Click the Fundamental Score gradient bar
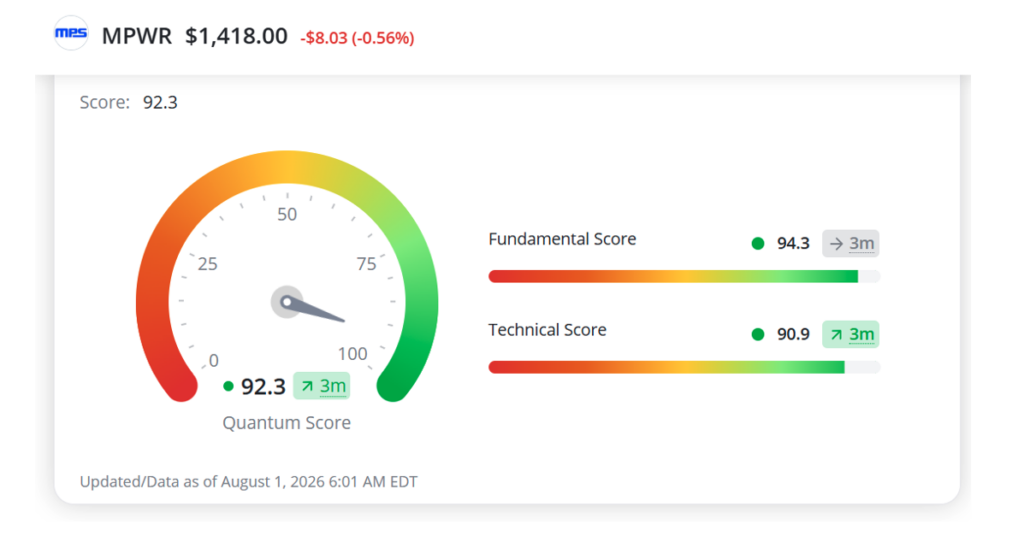The height and width of the screenshot is (542, 1024). 684,276
